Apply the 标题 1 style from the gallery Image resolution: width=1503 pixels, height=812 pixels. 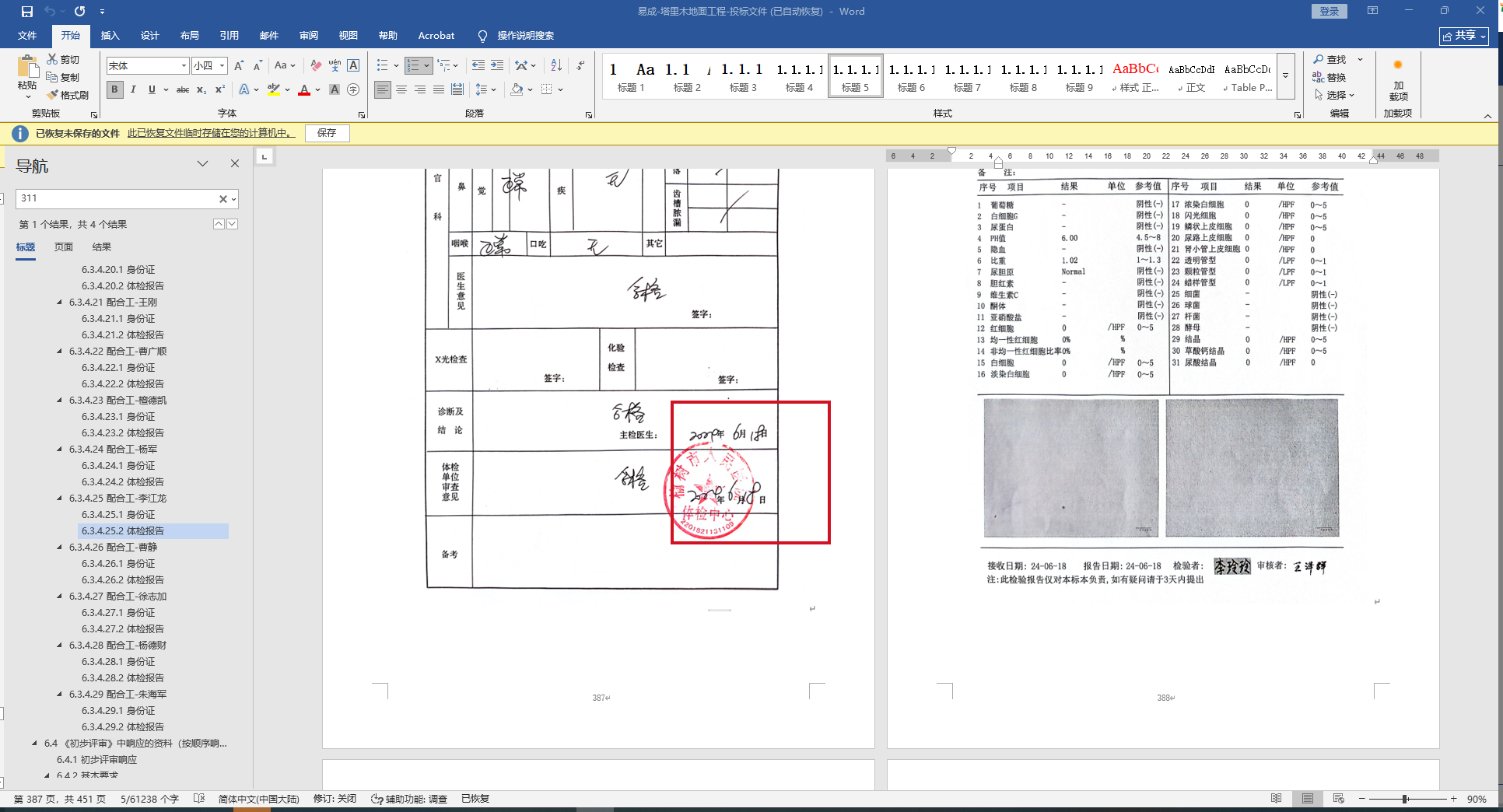[631, 76]
